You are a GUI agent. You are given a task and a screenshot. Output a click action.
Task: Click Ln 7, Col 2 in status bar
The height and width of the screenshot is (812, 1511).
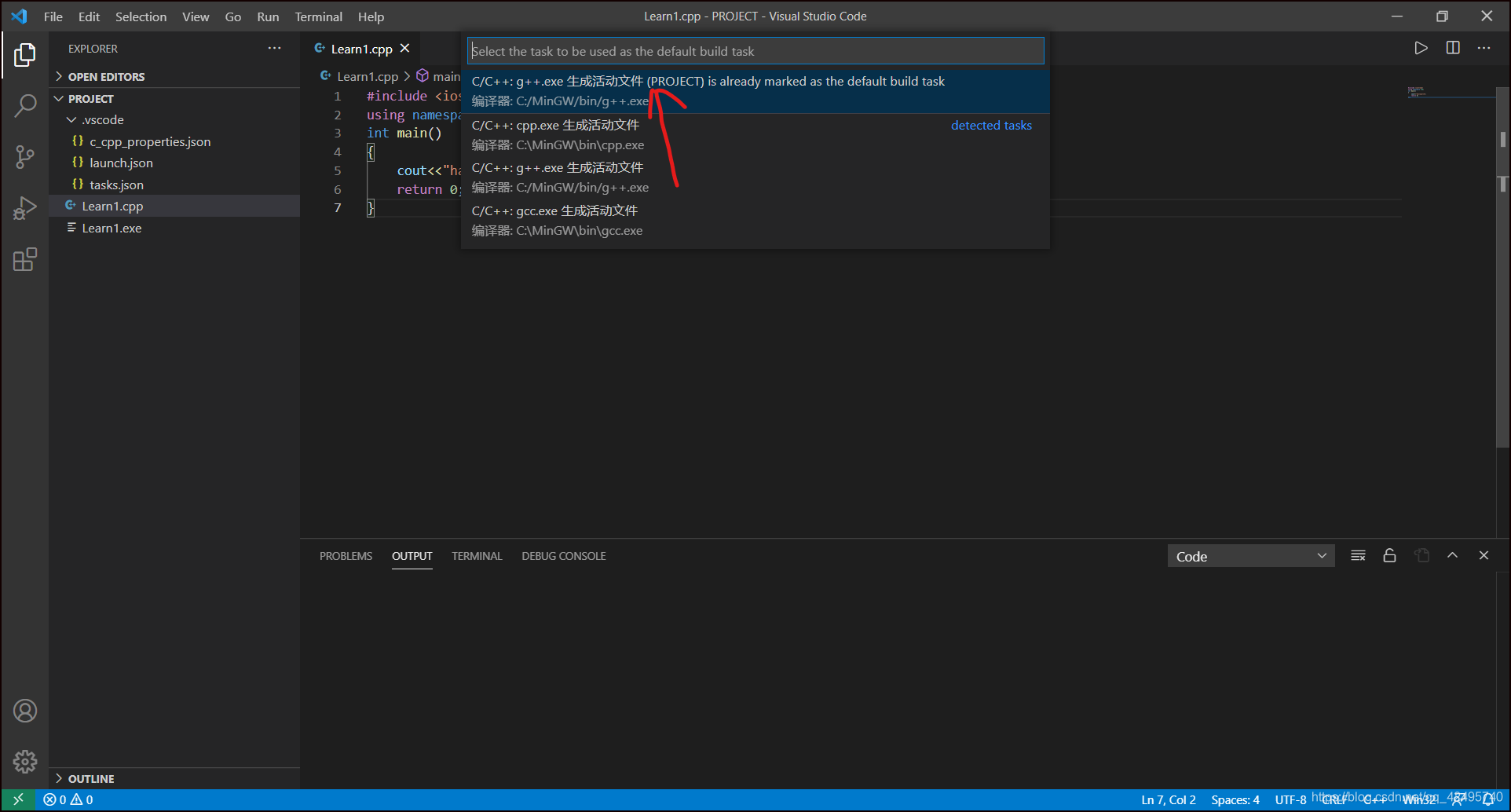1168,799
